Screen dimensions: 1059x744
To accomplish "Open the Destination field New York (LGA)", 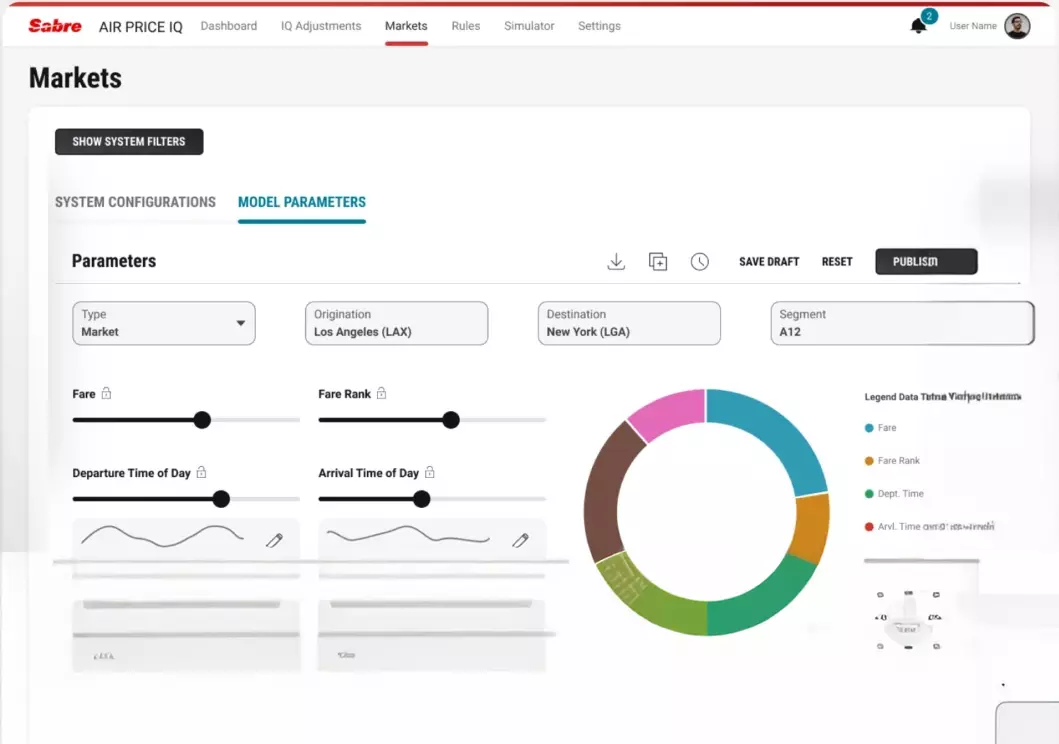I will (x=628, y=323).
